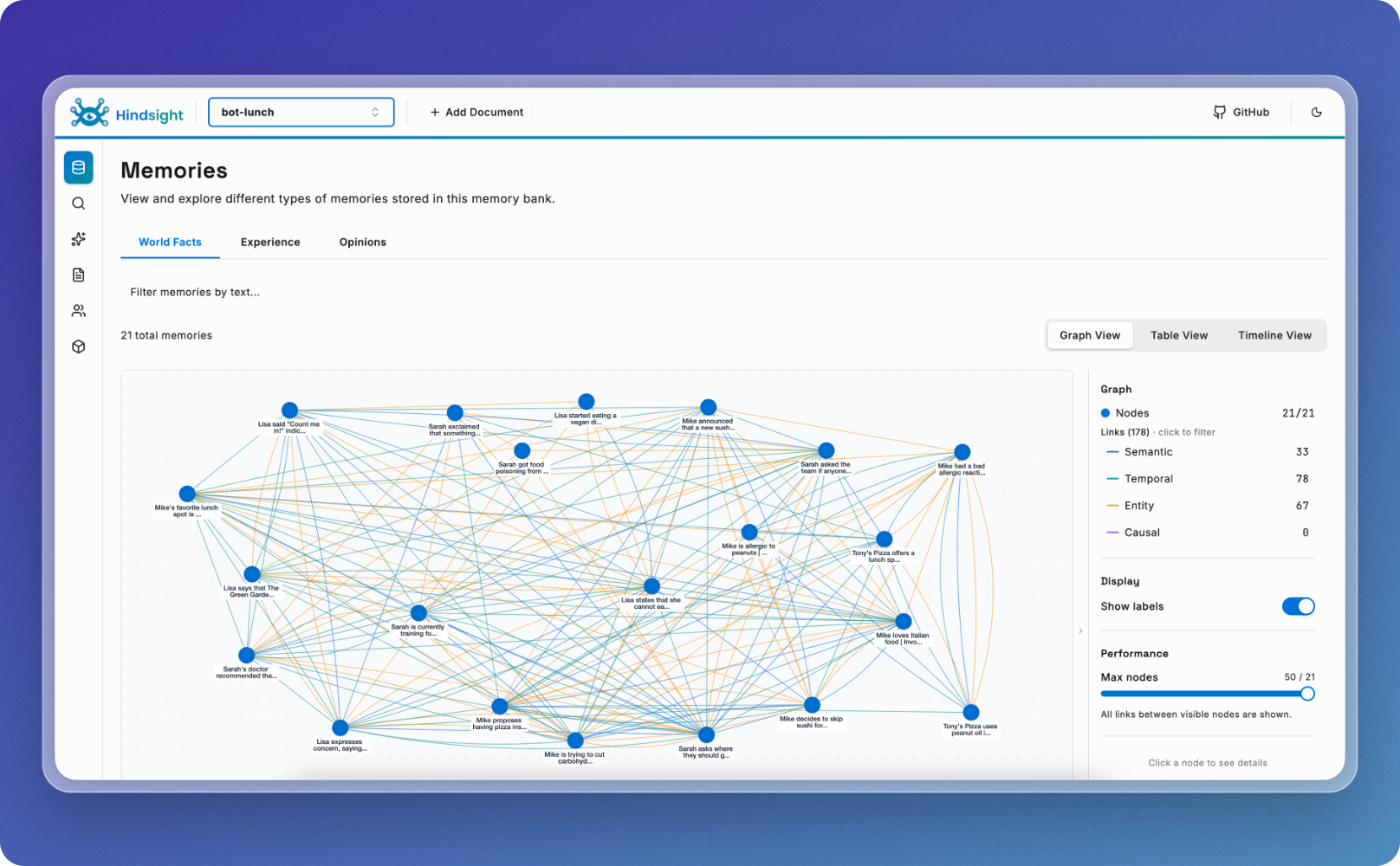The height and width of the screenshot is (866, 1400).
Task: Open the database memories sidebar icon
Action: tap(79, 168)
